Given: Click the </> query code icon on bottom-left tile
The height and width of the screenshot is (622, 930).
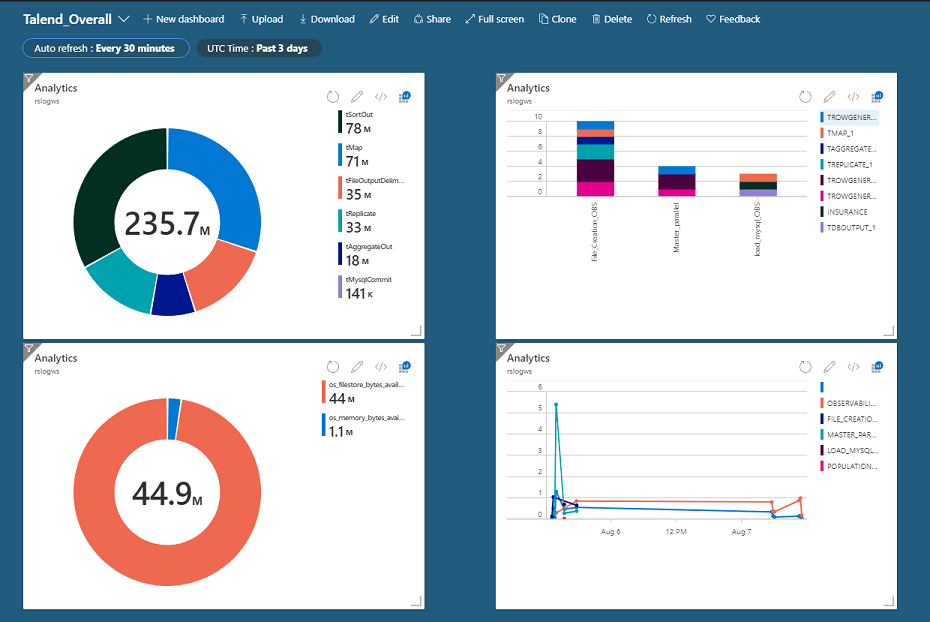Looking at the screenshot, I should coord(380,367).
